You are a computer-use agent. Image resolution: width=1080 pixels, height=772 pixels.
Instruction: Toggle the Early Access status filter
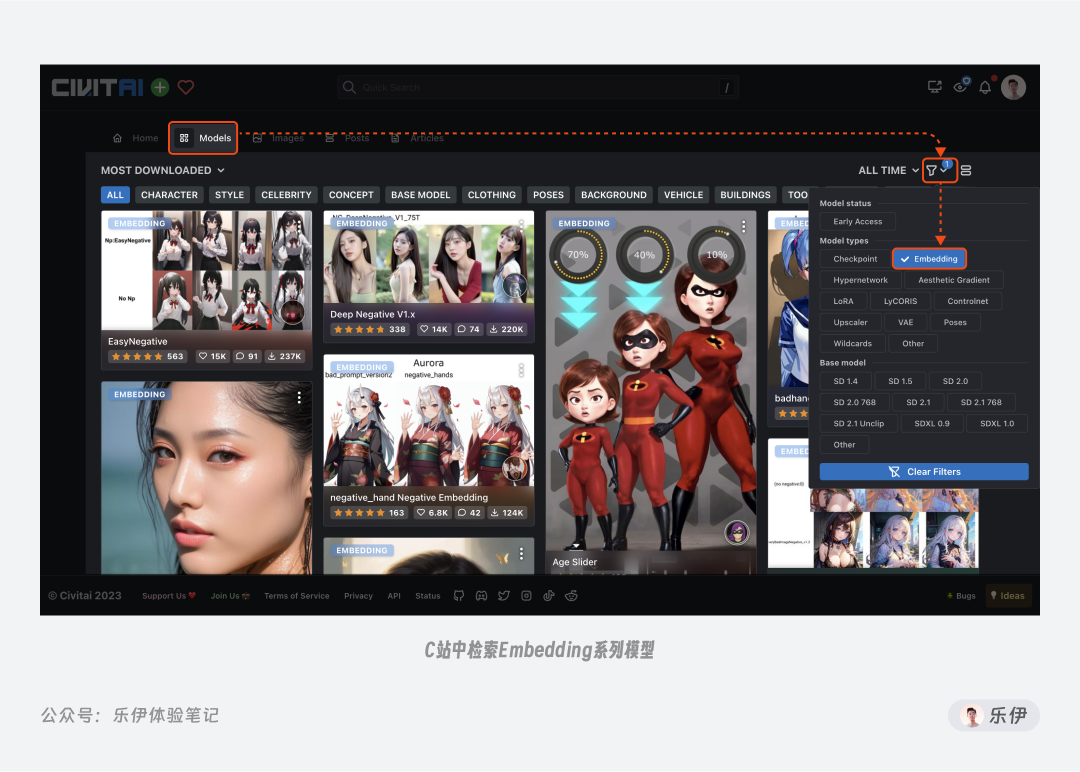pyautogui.click(x=858, y=222)
